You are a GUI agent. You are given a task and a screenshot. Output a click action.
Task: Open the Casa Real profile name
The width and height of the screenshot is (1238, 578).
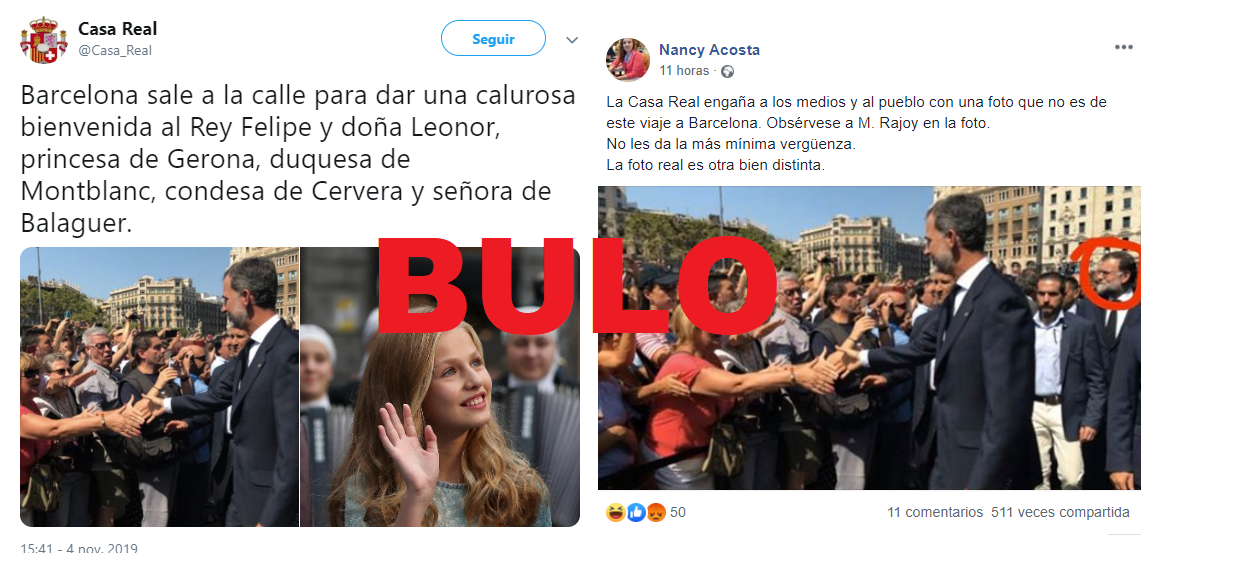[x=118, y=29]
